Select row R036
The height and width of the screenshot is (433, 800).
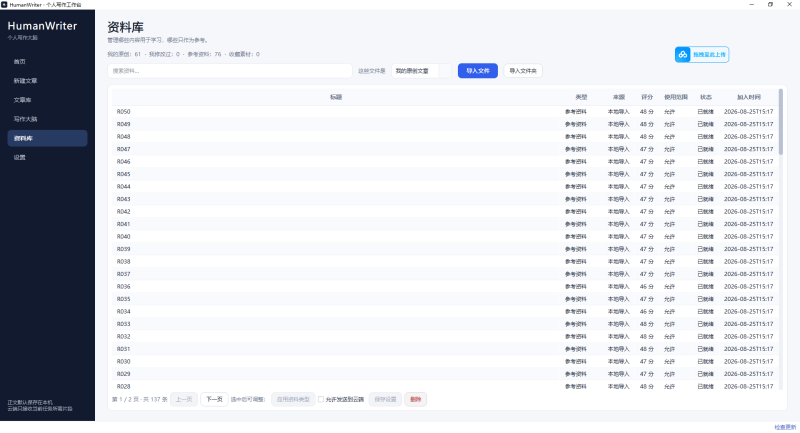tap(445, 287)
